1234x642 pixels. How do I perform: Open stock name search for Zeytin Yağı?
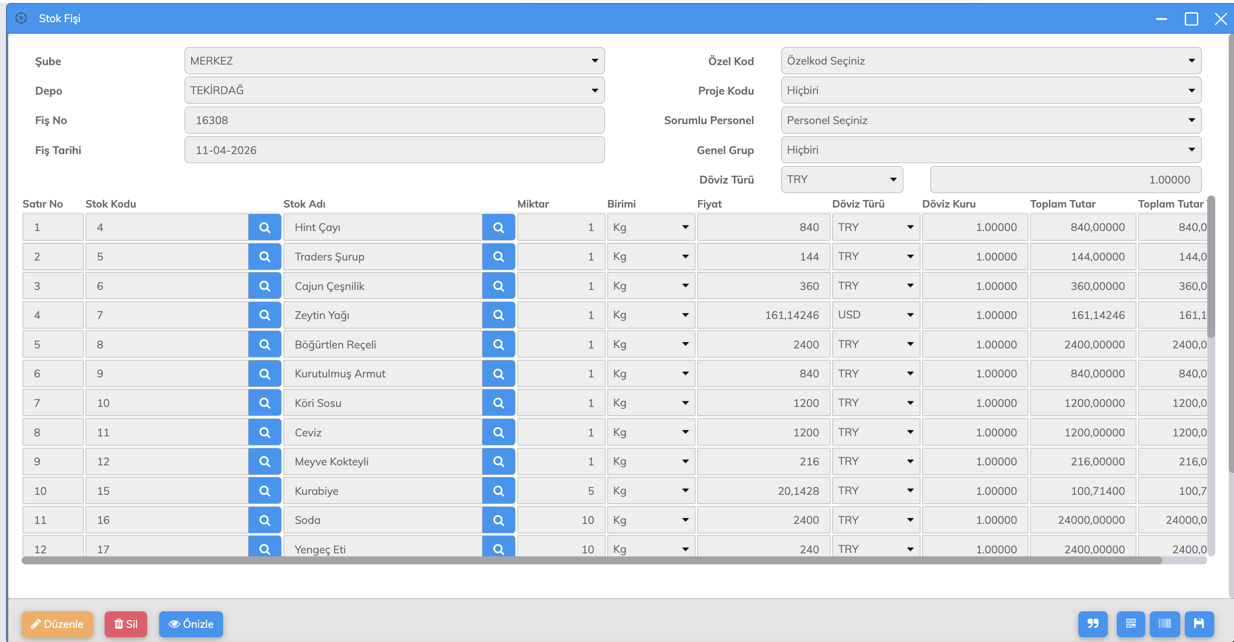coord(498,315)
